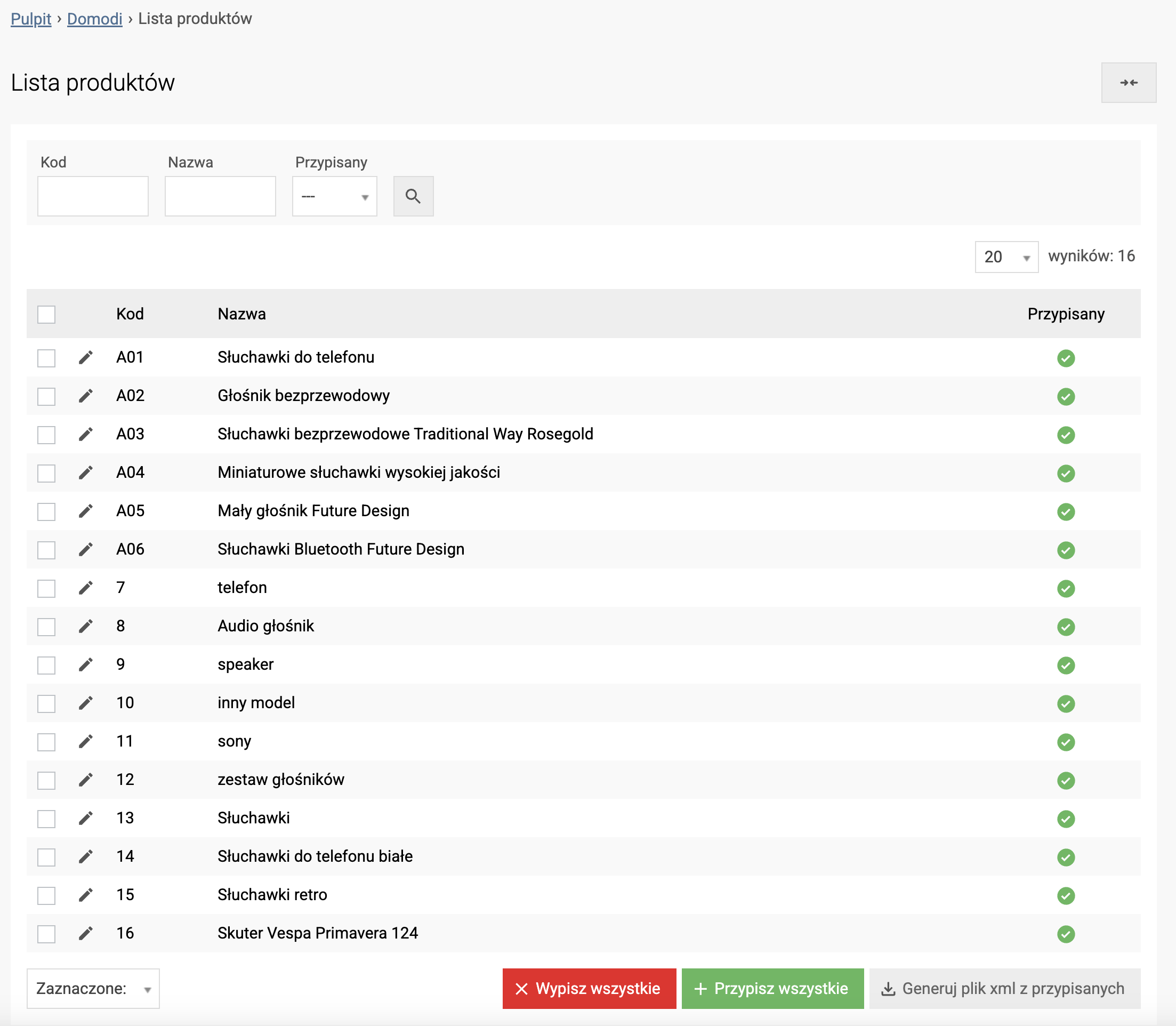
Task: Open the Przypisany filter dropdown
Action: (x=334, y=196)
